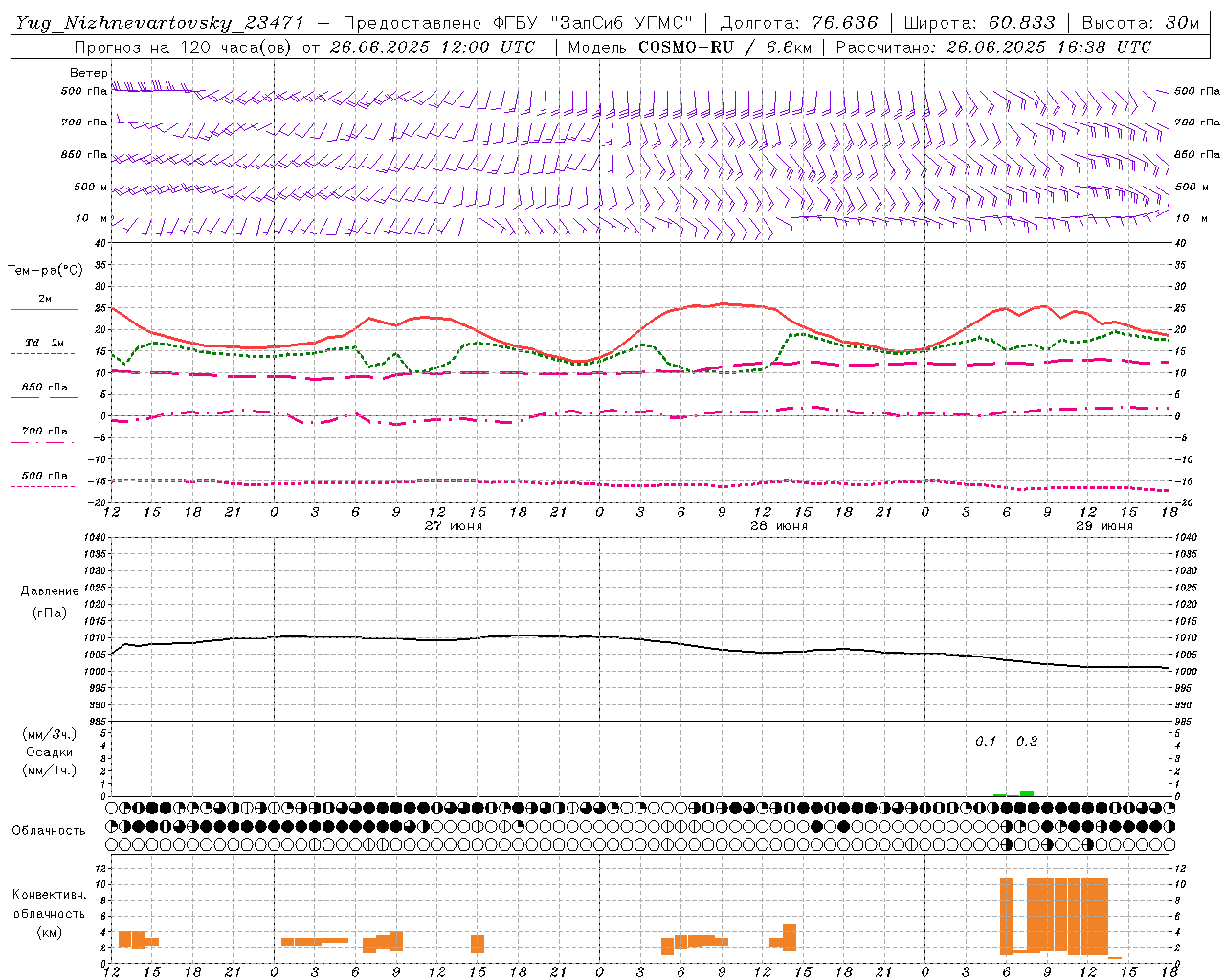The height and width of the screenshot is (980, 1225).
Task: Click the '(гПа)' unit under Давление
Action: 50,612
